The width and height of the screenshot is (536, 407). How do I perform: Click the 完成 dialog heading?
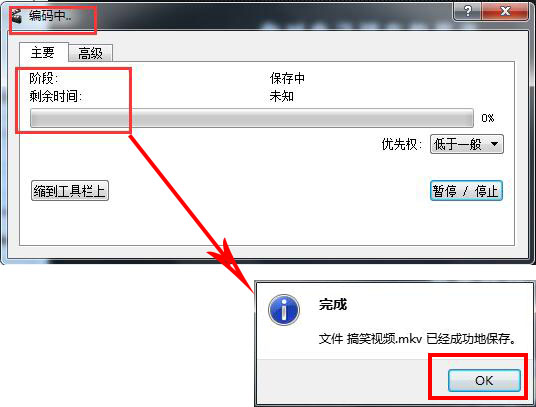(x=333, y=304)
